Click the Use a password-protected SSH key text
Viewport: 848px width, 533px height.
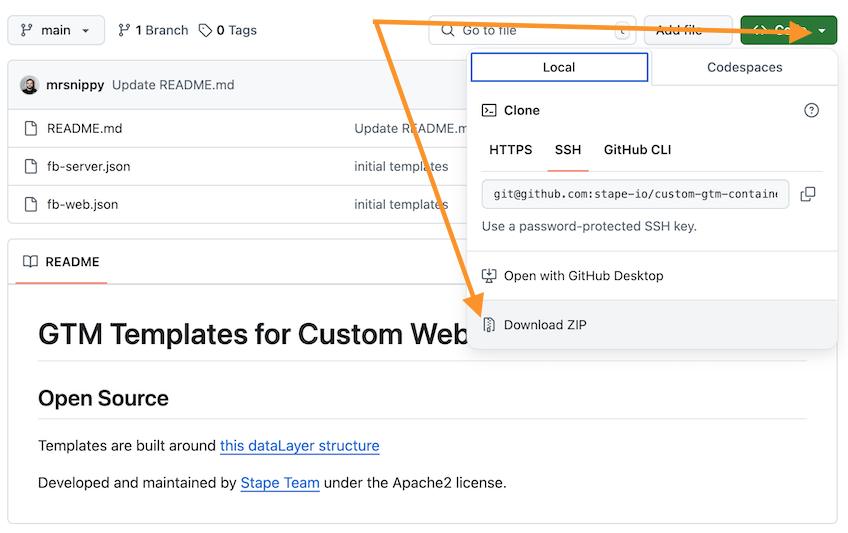tap(589, 226)
